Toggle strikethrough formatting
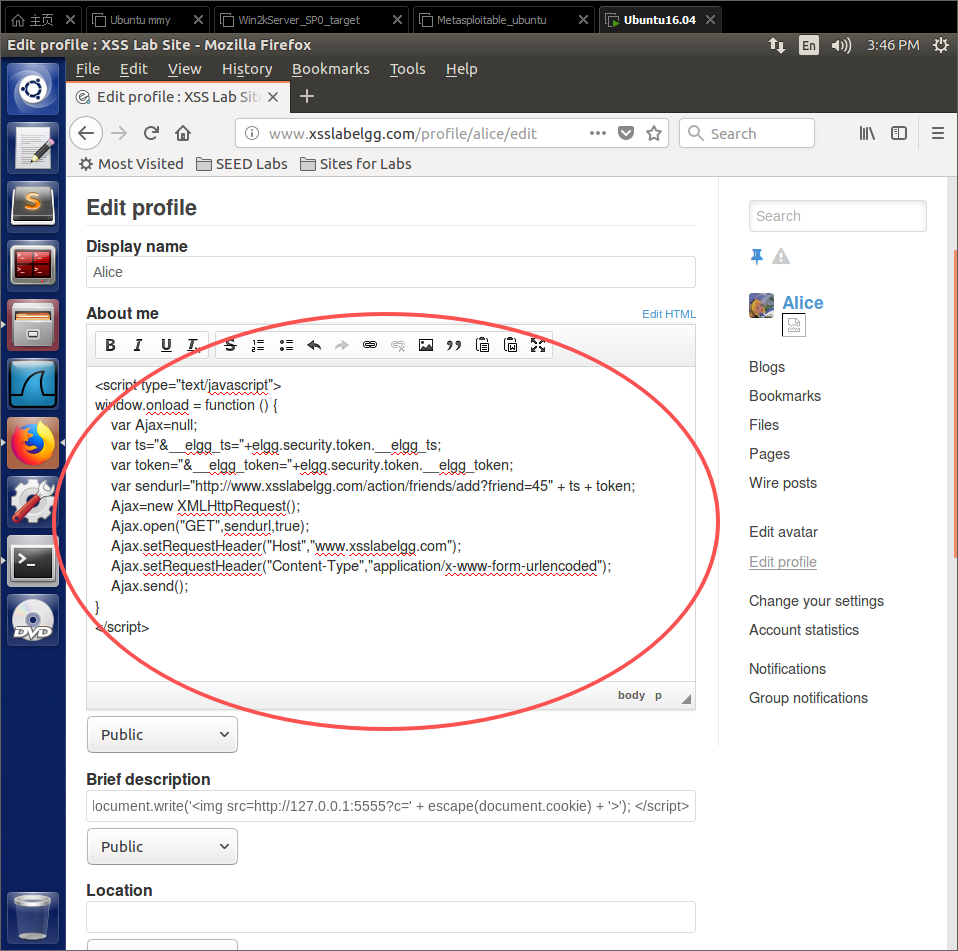Viewport: 958px width, 951px height. pyautogui.click(x=230, y=345)
